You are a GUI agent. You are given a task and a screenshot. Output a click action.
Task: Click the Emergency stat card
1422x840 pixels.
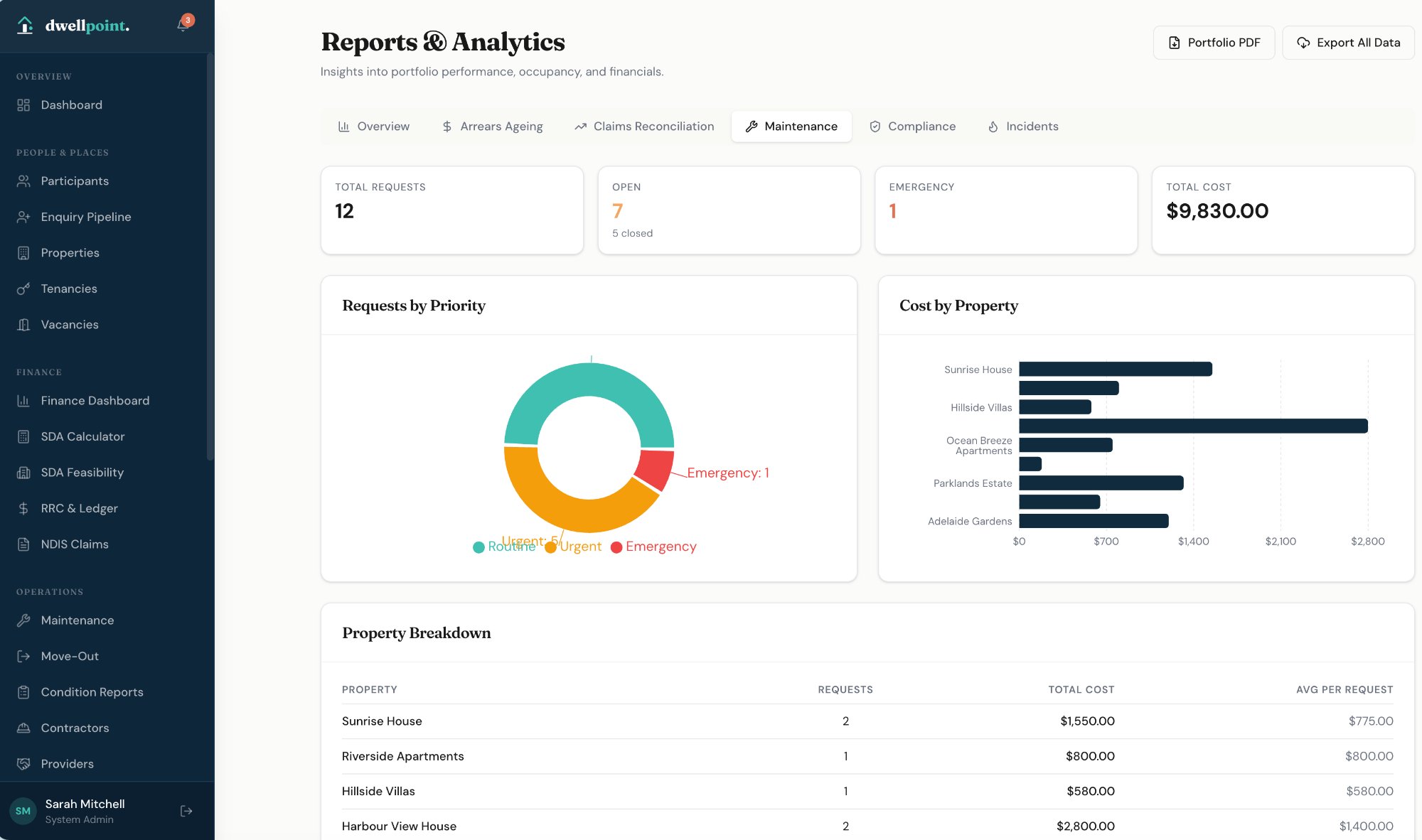click(x=1006, y=210)
